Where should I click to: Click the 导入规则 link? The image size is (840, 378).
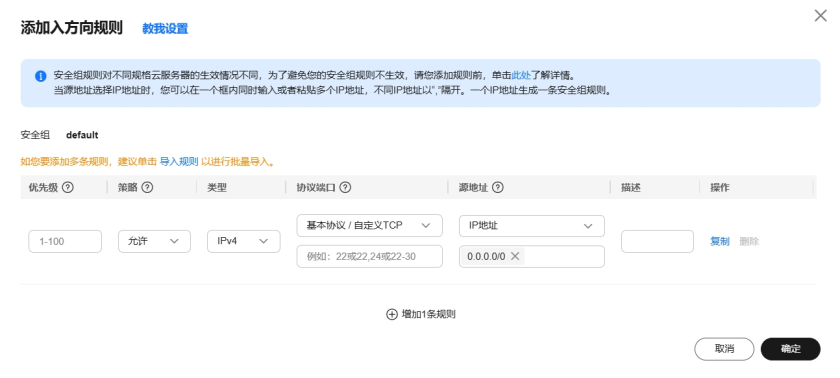tap(179, 161)
